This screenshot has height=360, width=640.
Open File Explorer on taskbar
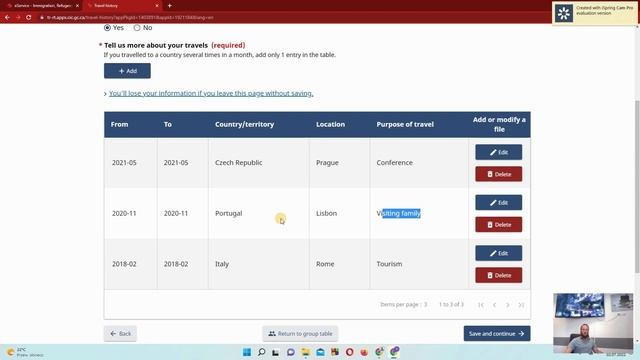pyautogui.click(x=305, y=352)
